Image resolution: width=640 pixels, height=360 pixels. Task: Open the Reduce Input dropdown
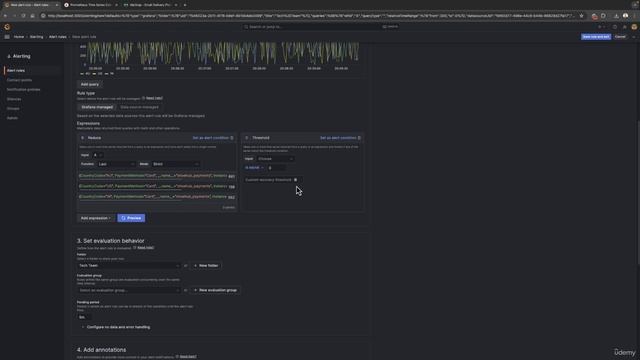[x=98, y=155]
